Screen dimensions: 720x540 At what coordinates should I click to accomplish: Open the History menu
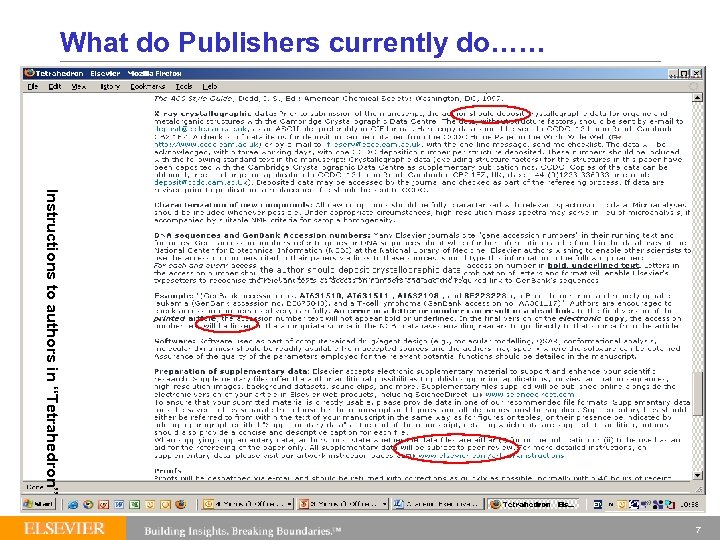(110, 86)
